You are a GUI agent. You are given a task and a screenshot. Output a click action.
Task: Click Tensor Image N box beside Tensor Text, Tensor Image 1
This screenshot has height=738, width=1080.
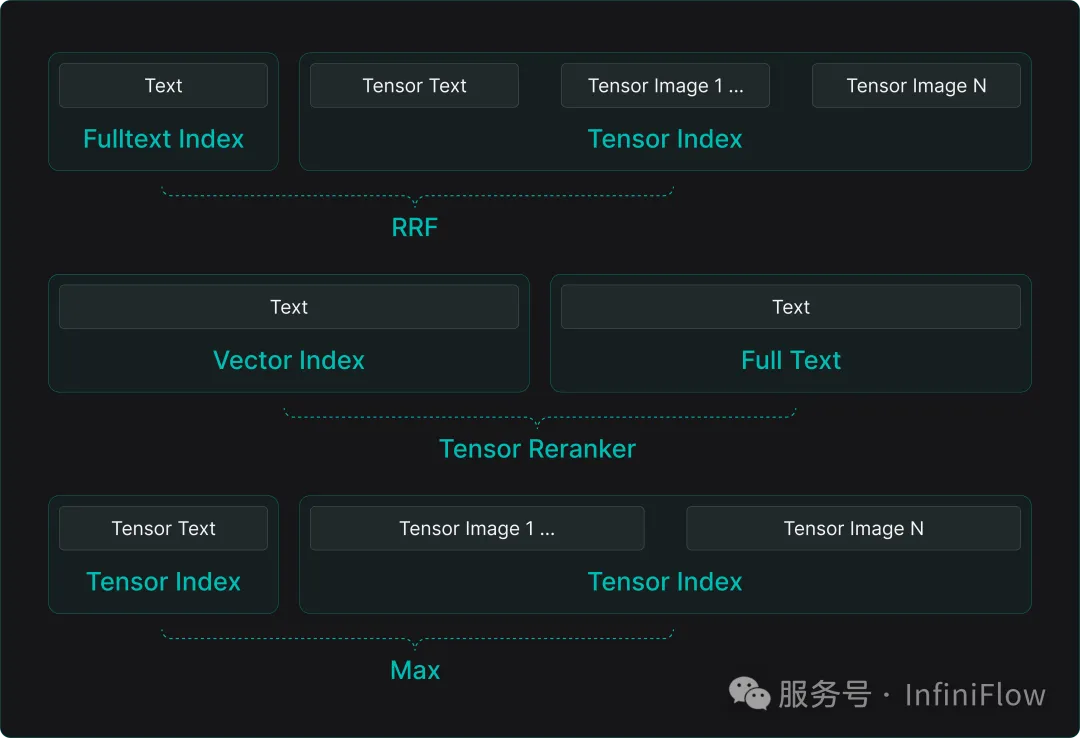[916, 85]
